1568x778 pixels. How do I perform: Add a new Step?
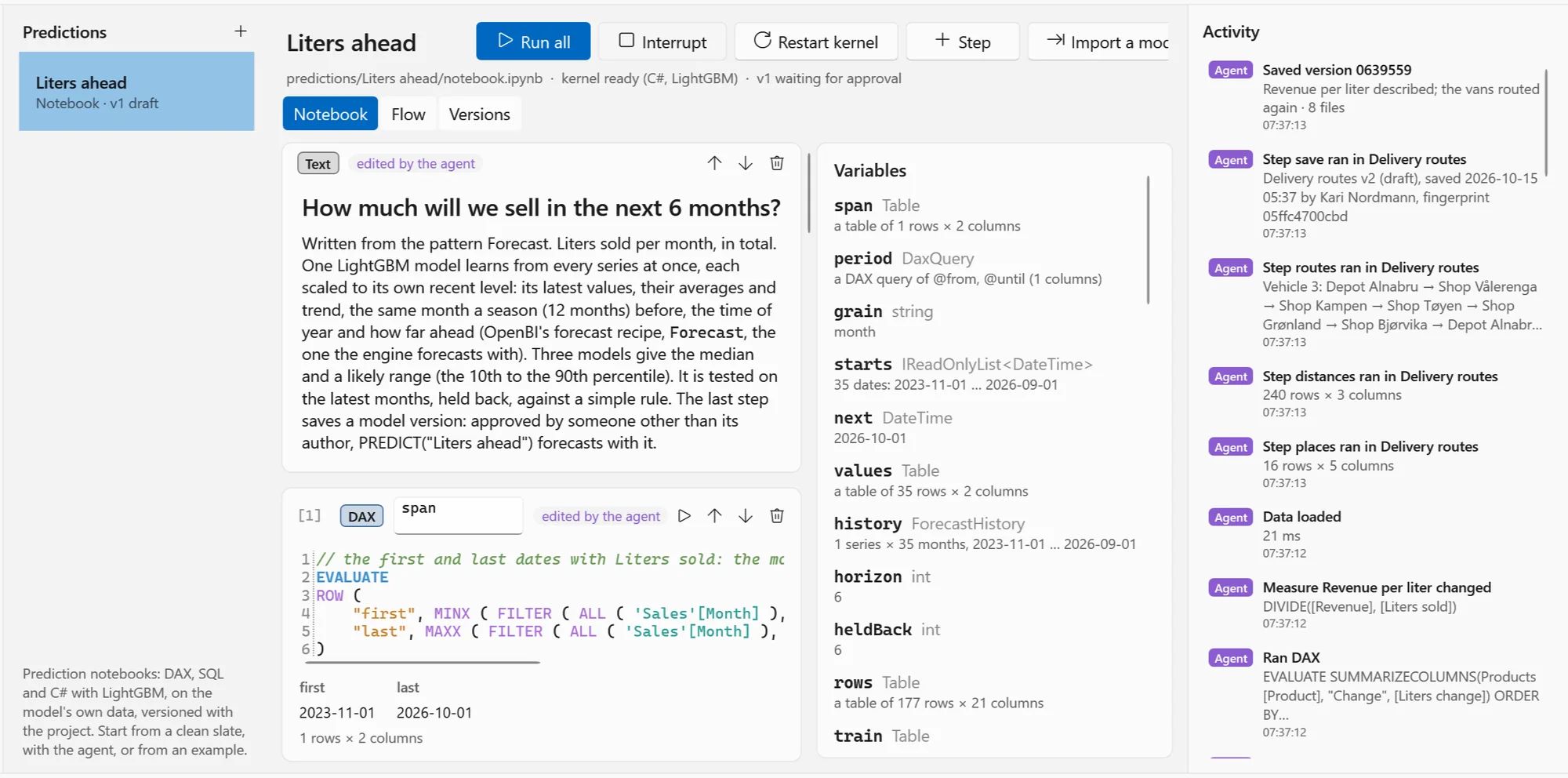(963, 42)
